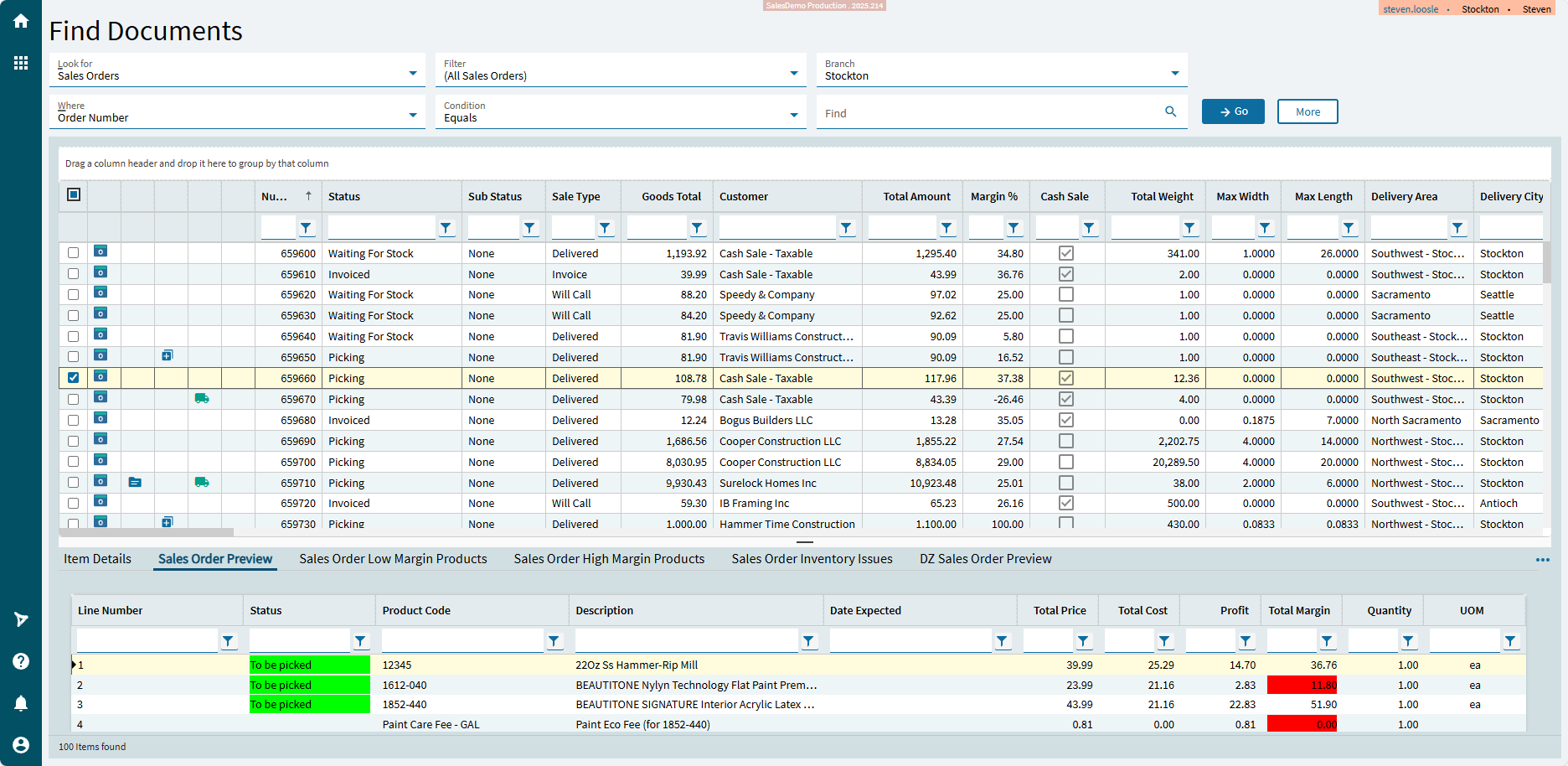Viewport: 1568px width, 766px height.
Task: Open the user account profile icon
Action: (21, 745)
